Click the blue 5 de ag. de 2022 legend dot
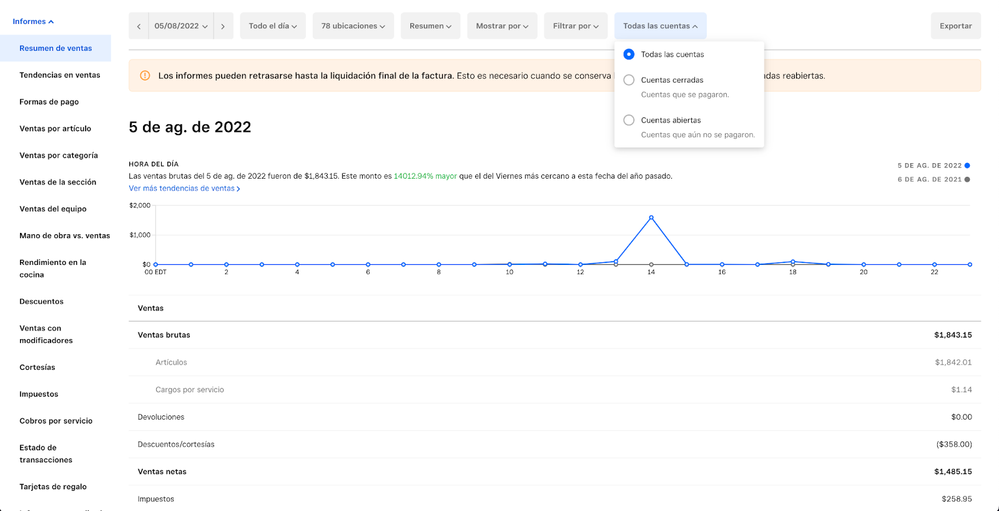This screenshot has width=999, height=511. point(967,165)
